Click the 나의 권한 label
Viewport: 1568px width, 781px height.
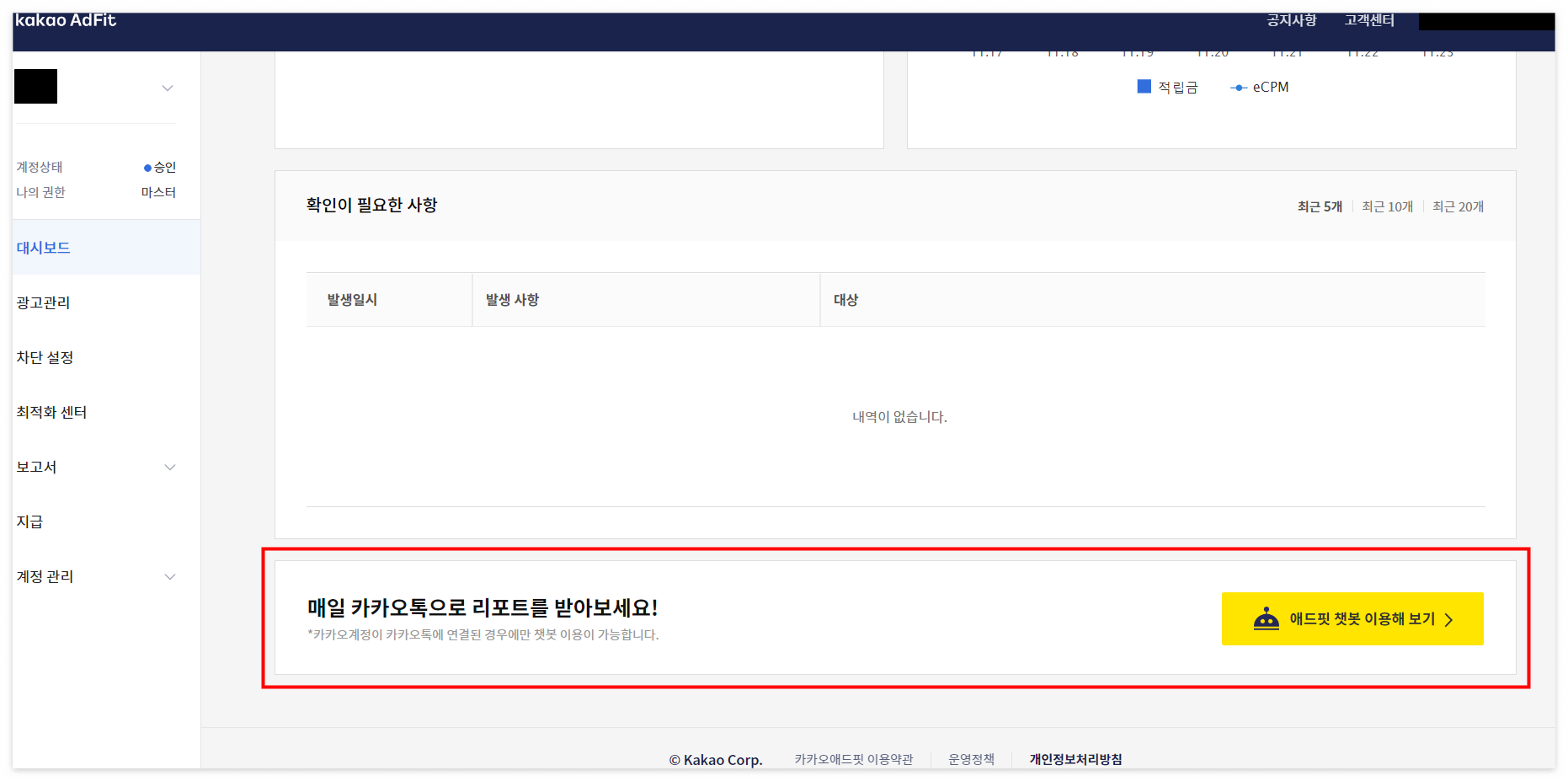pos(40,192)
